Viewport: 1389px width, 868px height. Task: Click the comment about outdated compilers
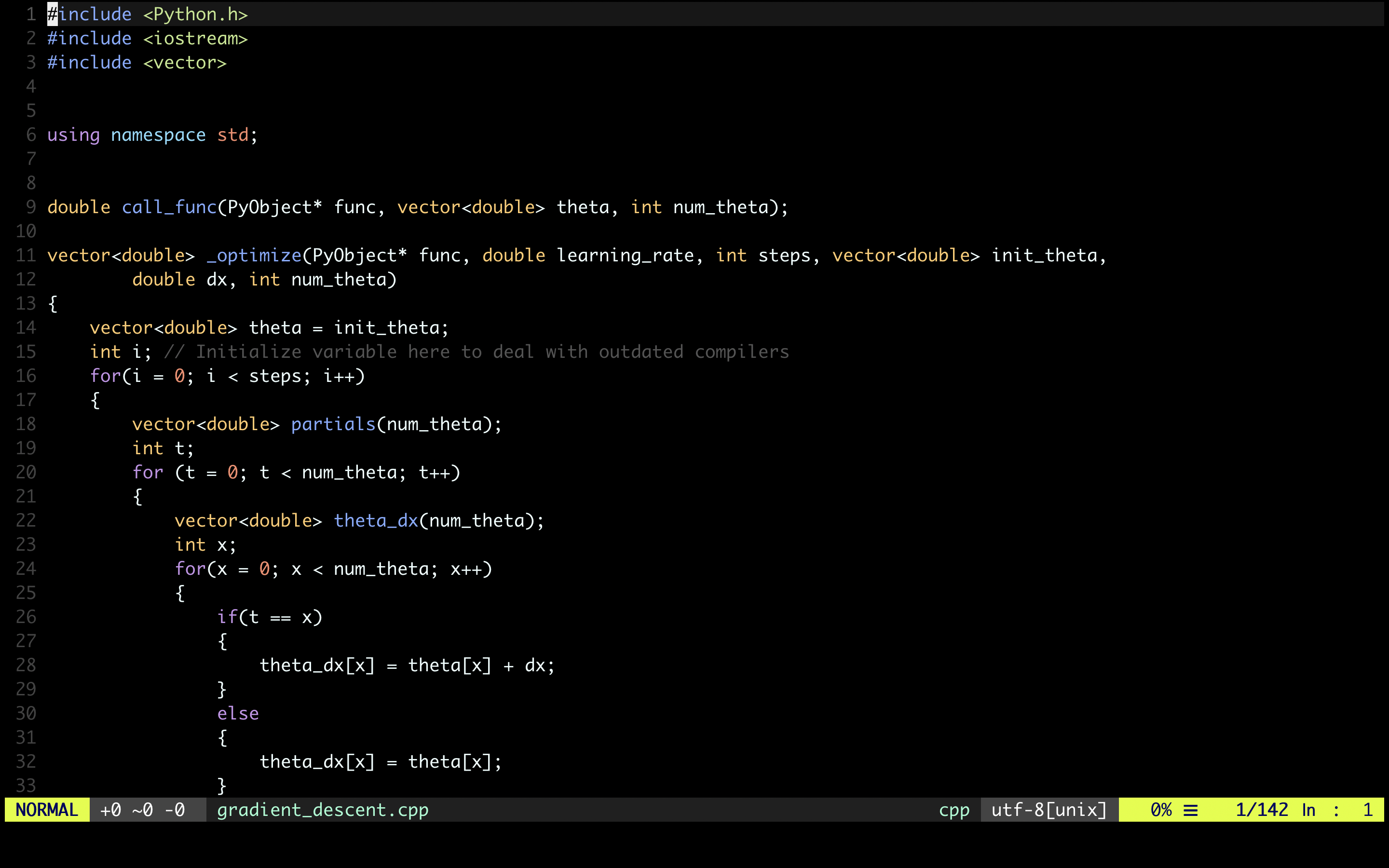(x=477, y=352)
